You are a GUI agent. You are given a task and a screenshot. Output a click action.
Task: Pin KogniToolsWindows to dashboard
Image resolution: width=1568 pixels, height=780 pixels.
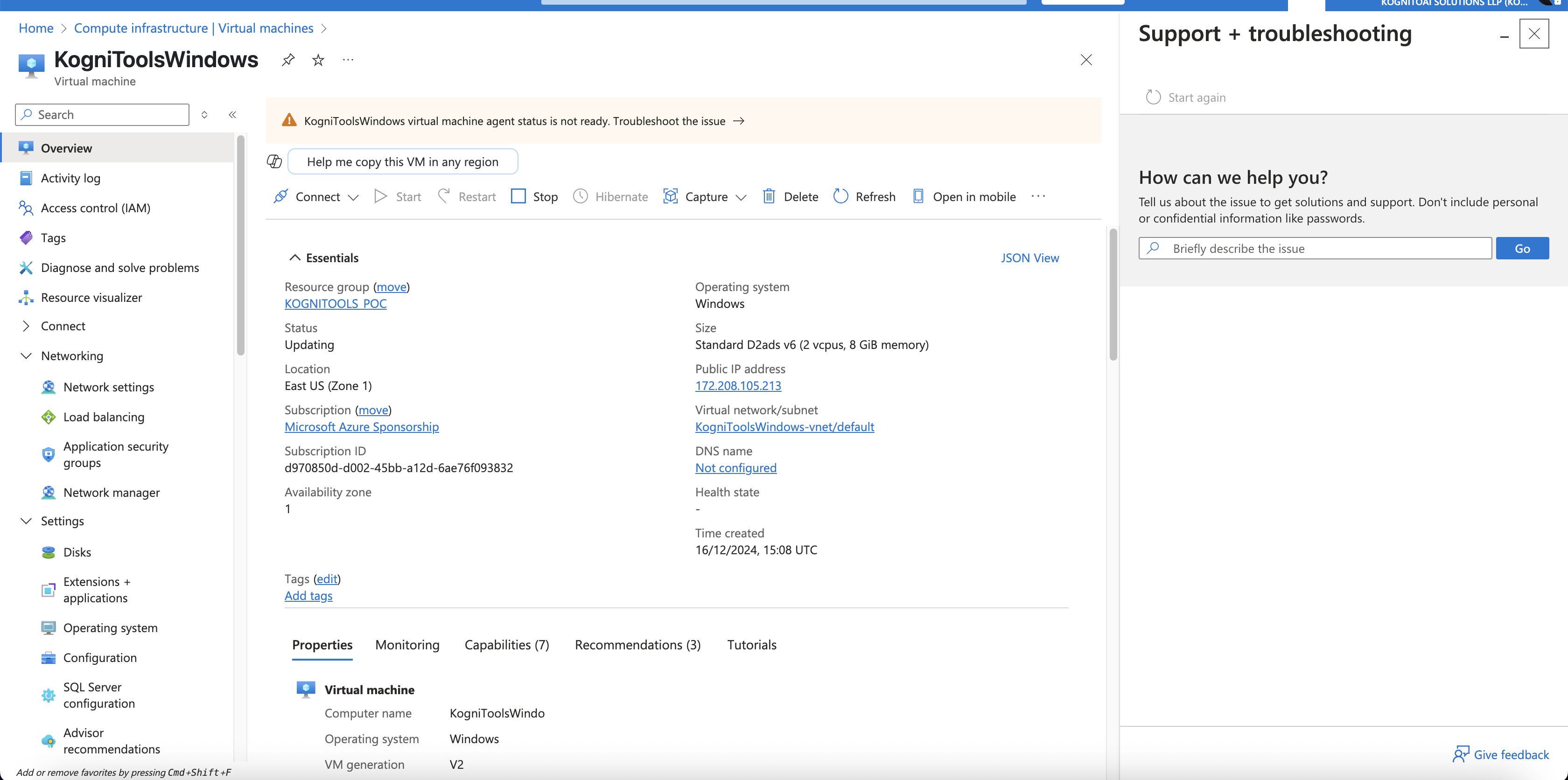coord(288,60)
